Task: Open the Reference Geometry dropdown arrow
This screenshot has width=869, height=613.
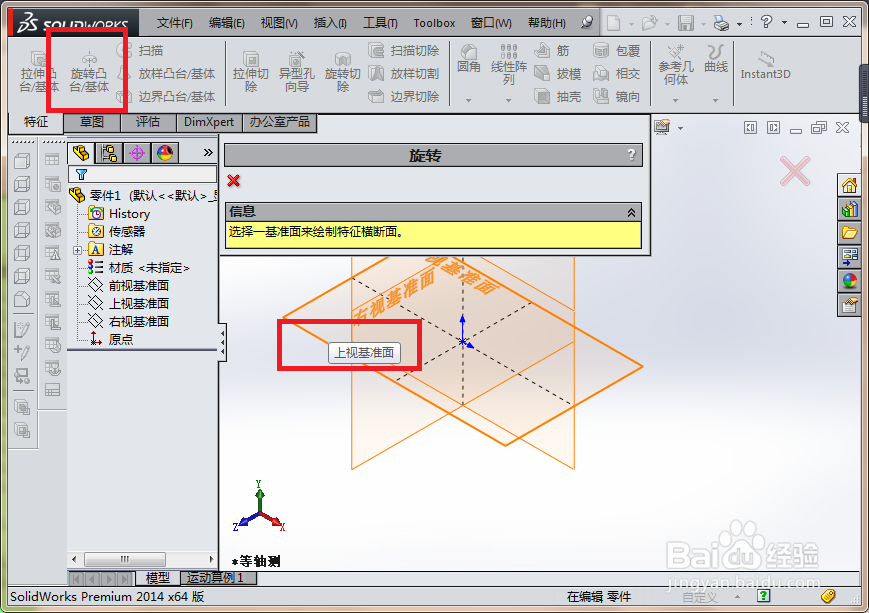Action: point(676,100)
